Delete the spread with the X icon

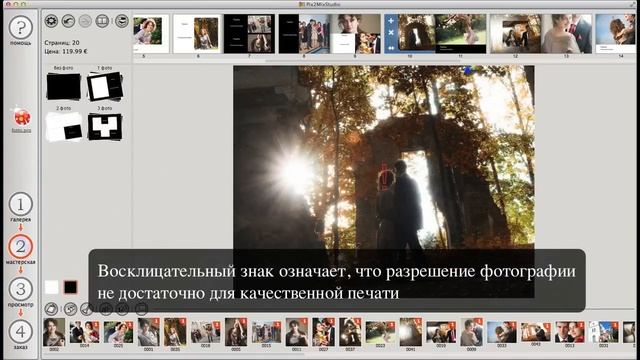[391, 32]
